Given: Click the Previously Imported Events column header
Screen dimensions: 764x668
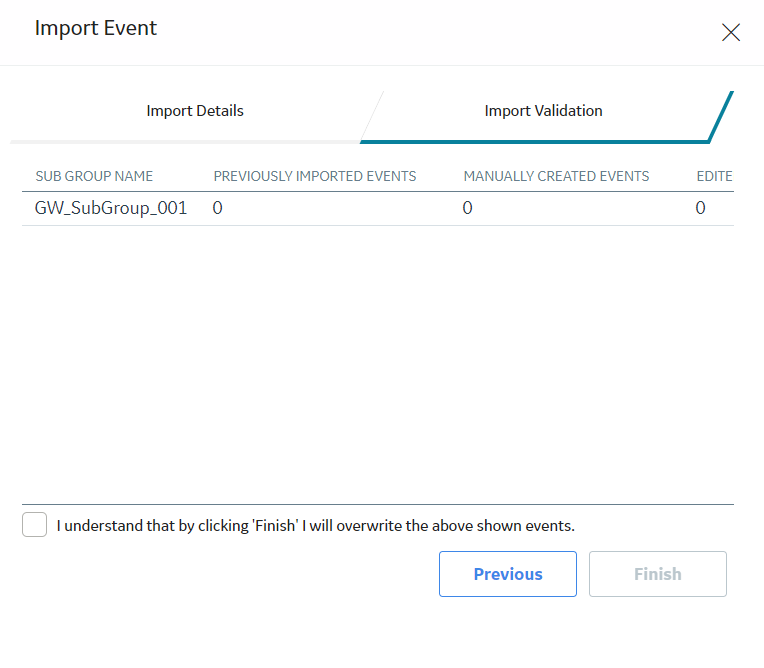Looking at the screenshot, I should point(315,176).
